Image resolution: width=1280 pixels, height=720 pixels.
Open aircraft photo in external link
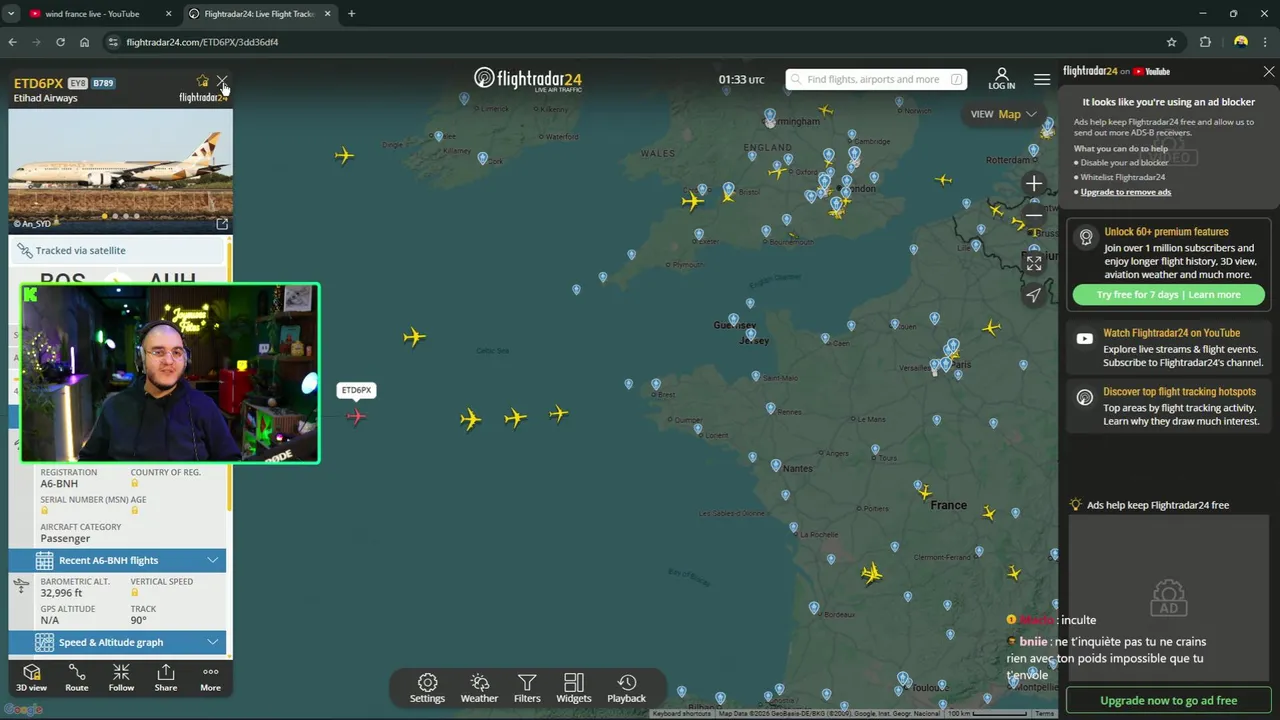point(222,224)
